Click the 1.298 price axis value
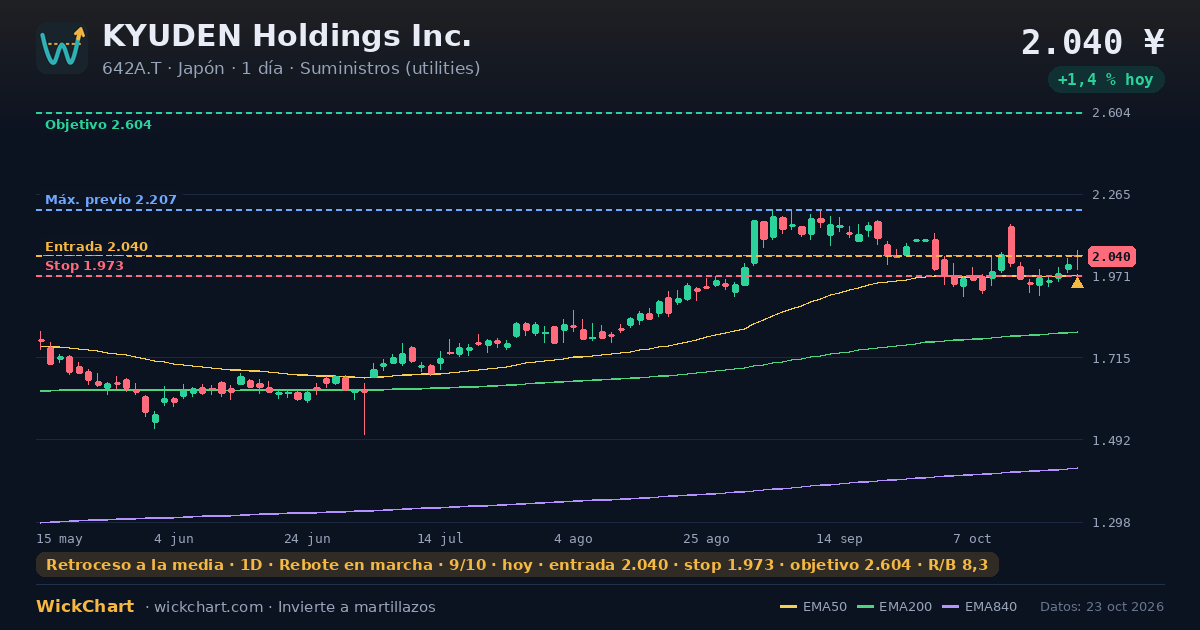Viewport: 1200px width, 630px height. pos(1112,522)
